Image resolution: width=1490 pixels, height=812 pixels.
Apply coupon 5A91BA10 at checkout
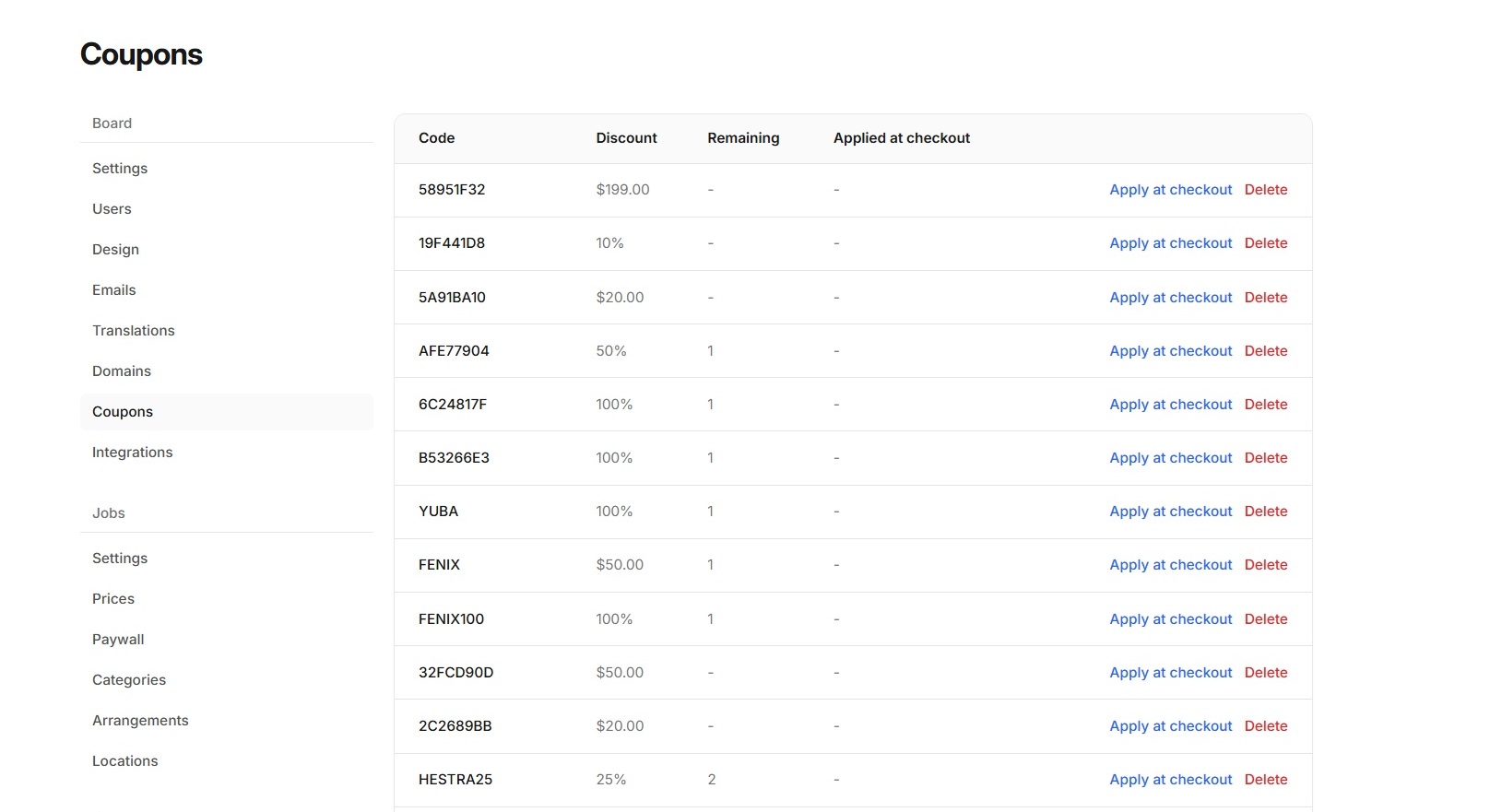click(x=1171, y=298)
